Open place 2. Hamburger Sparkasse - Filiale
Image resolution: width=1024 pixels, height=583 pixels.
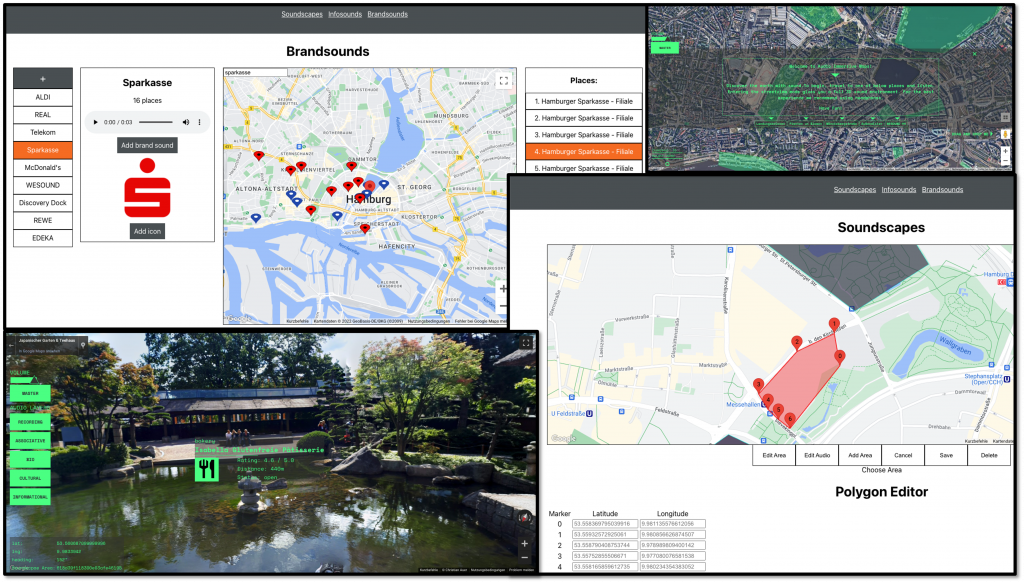(584, 118)
